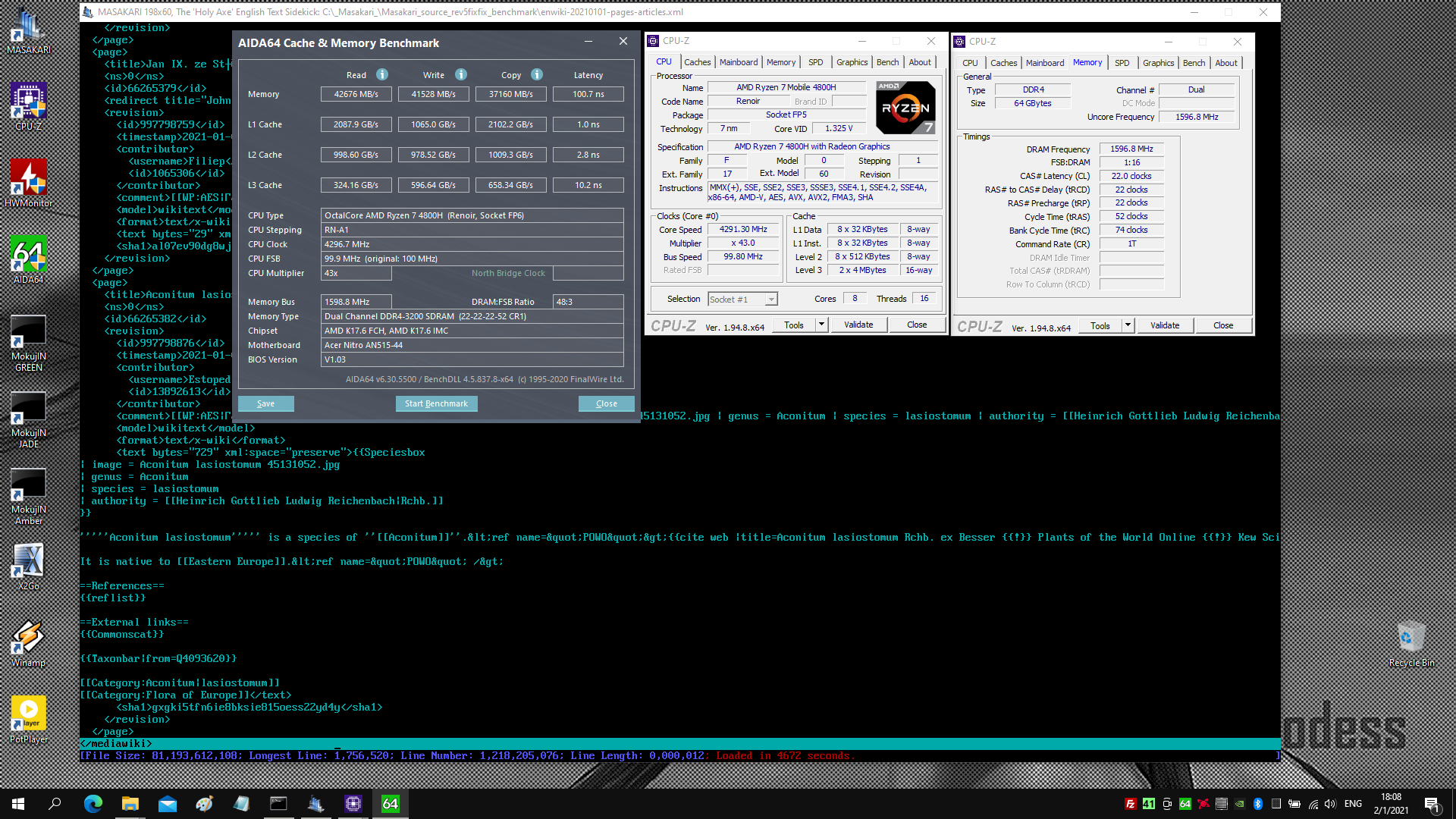Viewport: 1456px width, 819px height.
Task: Launch X2Go from the desktop
Action: [x=28, y=566]
